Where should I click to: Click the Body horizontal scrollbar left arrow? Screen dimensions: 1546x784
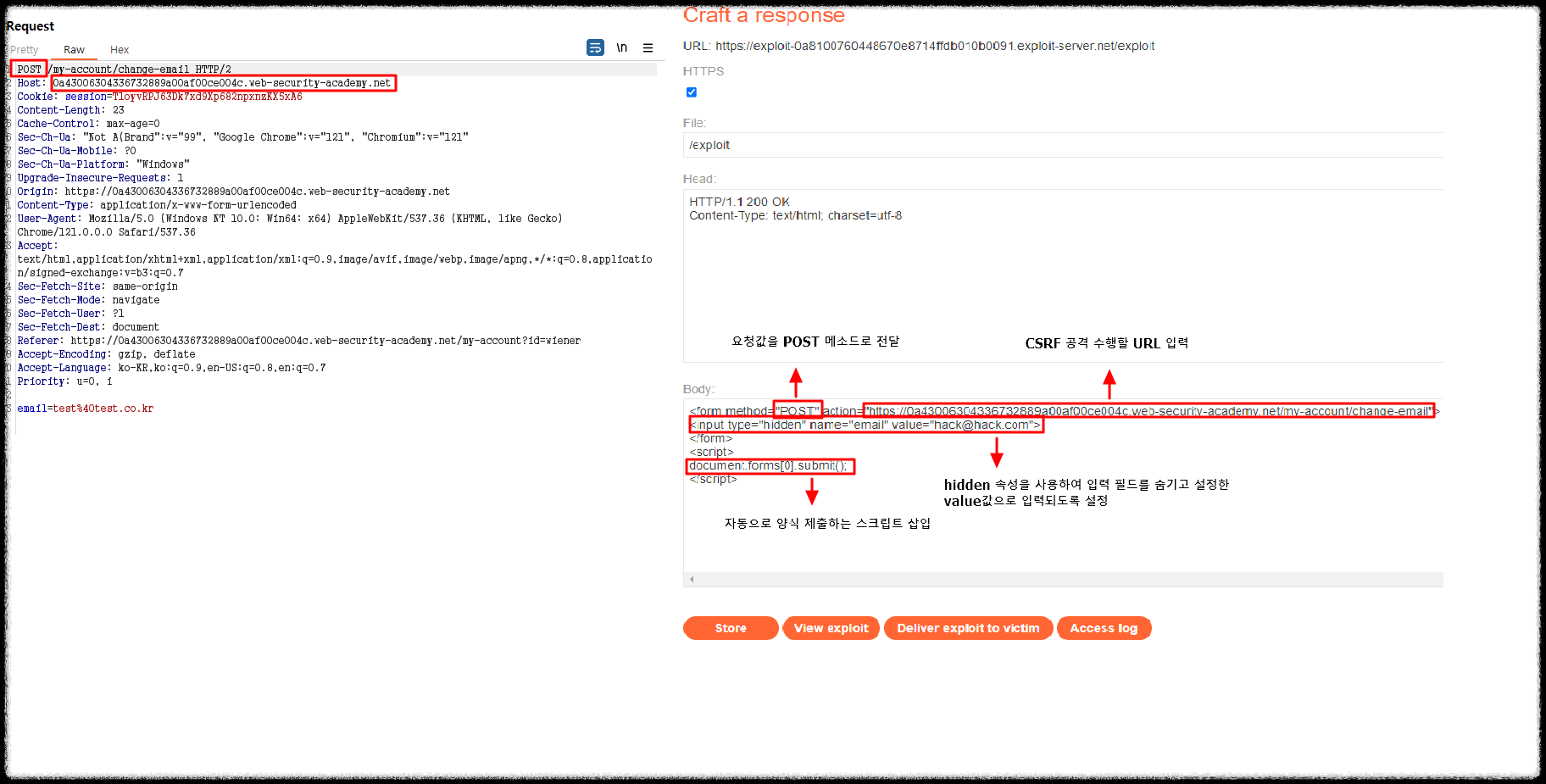click(692, 580)
